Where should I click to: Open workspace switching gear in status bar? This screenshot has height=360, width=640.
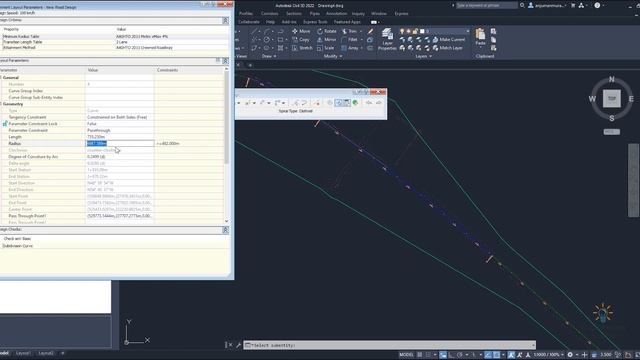570,355
